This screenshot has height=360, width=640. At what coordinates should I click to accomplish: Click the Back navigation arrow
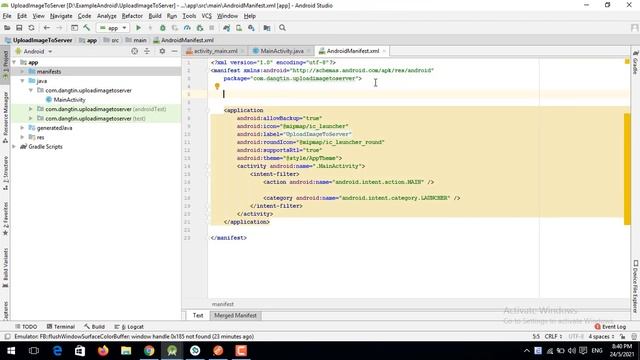(47, 28)
